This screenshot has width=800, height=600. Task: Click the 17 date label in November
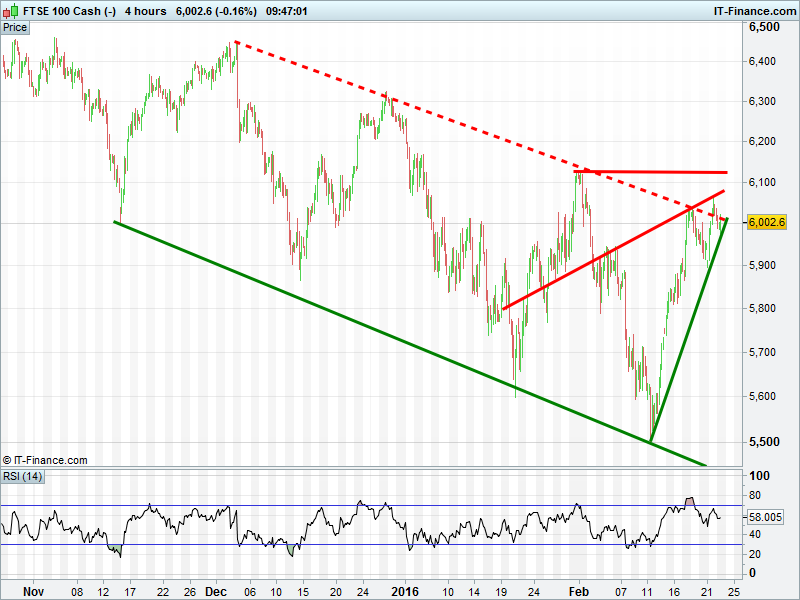pyautogui.click(x=131, y=592)
